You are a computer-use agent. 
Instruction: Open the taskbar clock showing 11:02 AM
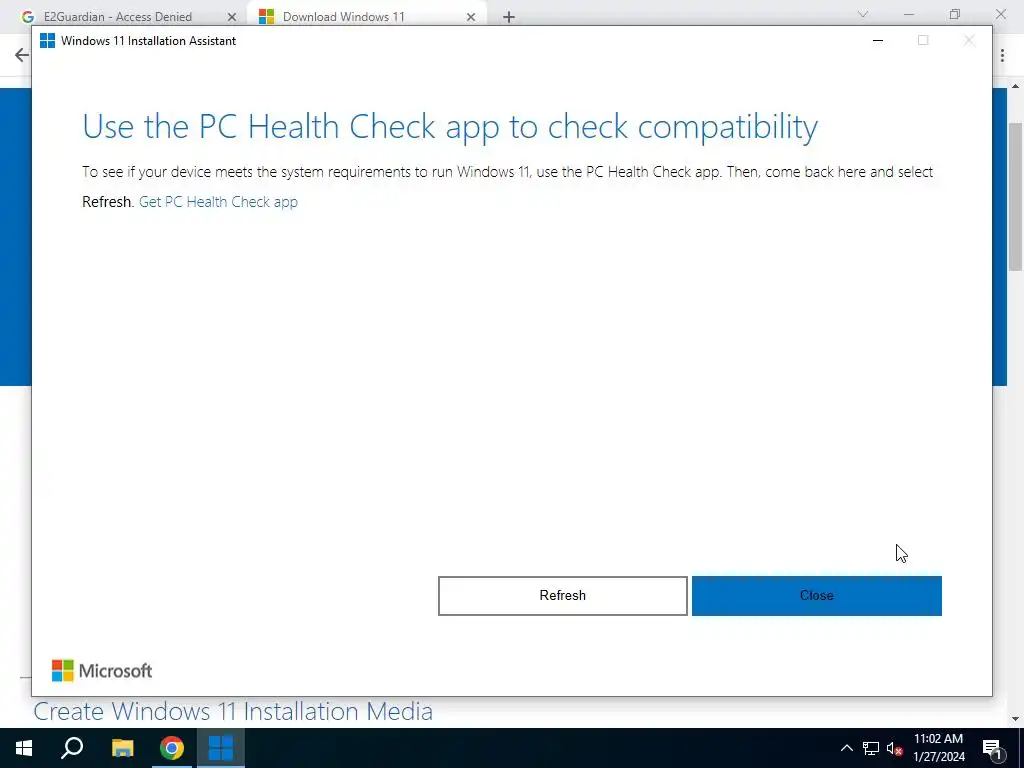point(938,748)
